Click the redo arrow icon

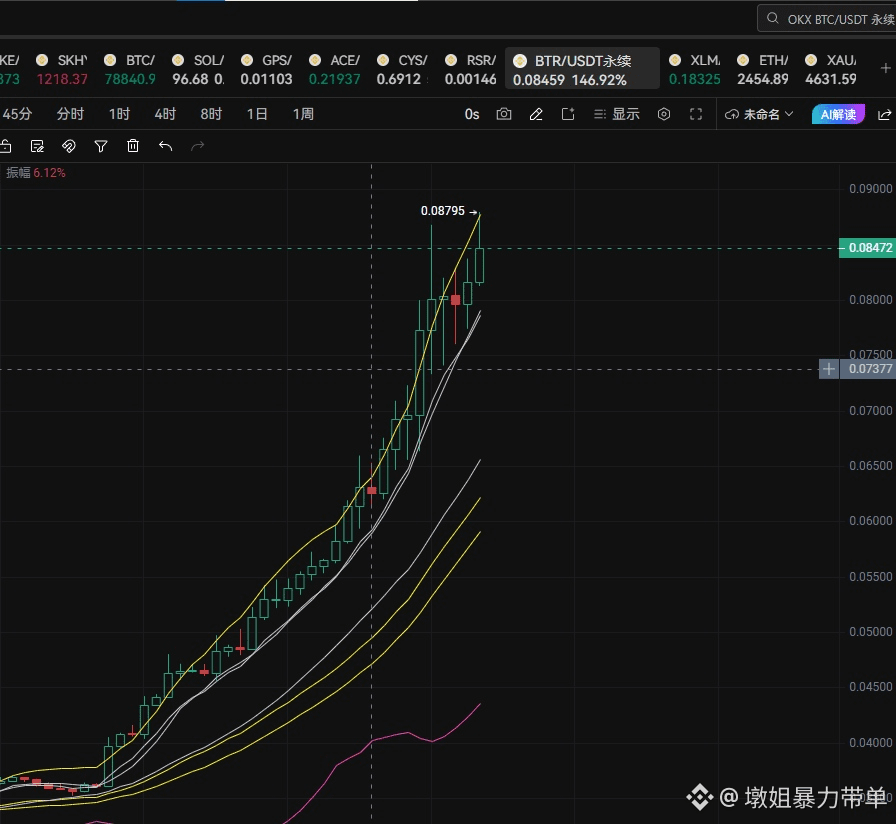coord(197,146)
